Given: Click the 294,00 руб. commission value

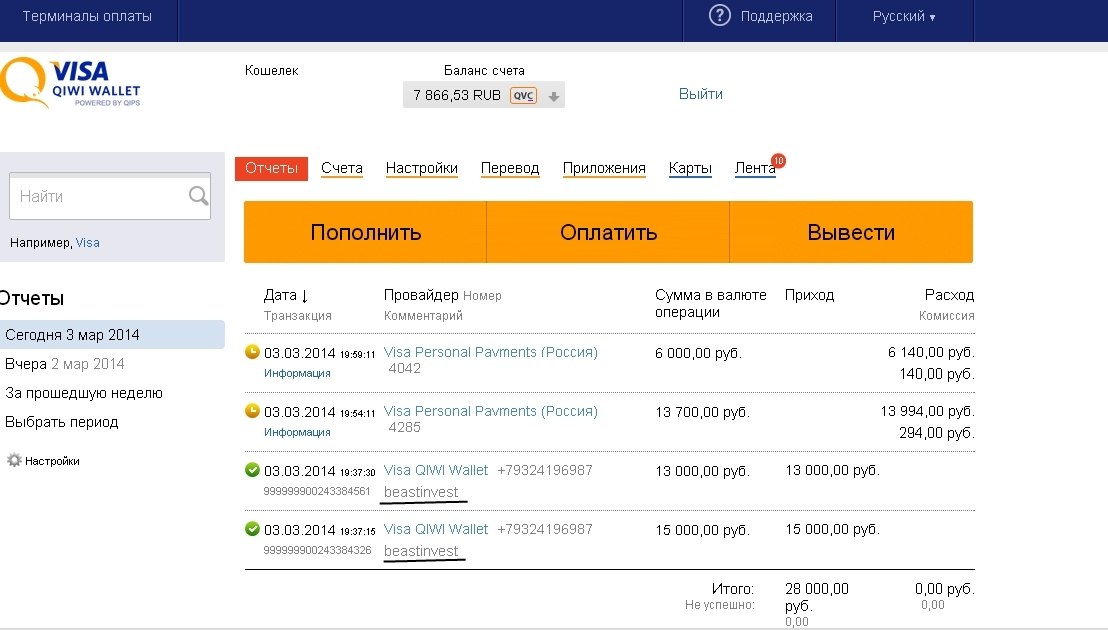Looking at the screenshot, I should pyautogui.click(x=937, y=433).
